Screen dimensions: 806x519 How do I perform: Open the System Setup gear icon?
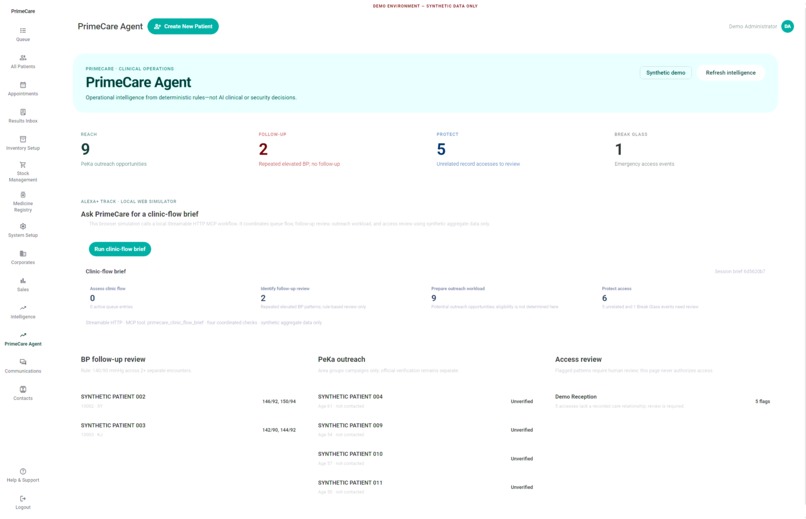pyautogui.click(x=23, y=227)
